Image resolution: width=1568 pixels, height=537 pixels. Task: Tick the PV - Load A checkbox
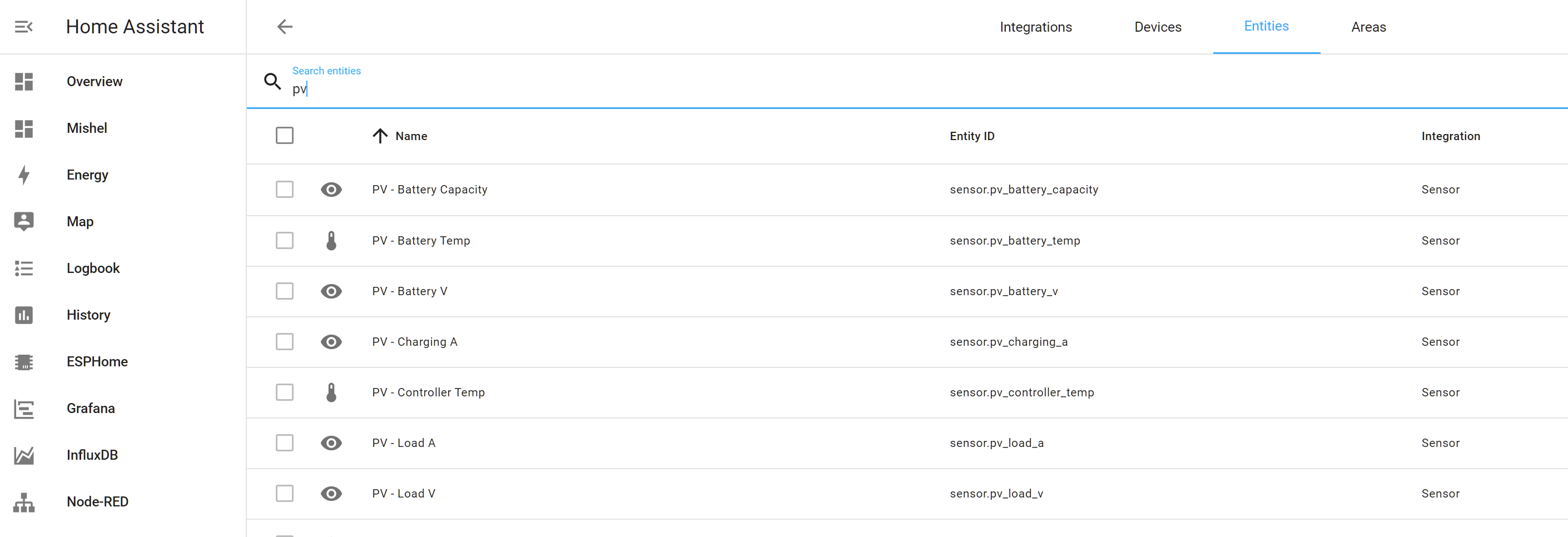284,442
